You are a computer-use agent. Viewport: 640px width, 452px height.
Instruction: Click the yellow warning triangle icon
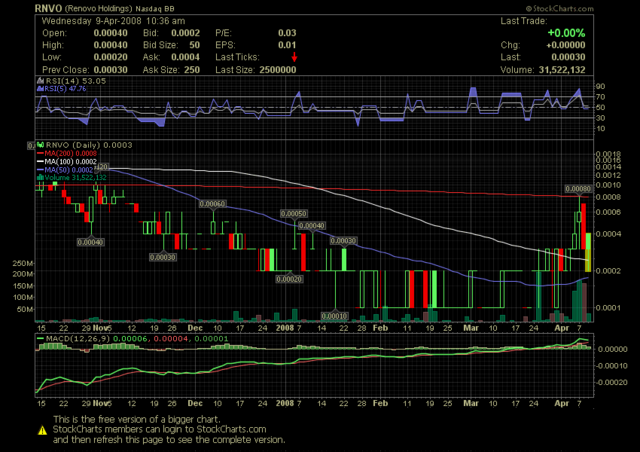point(42,430)
